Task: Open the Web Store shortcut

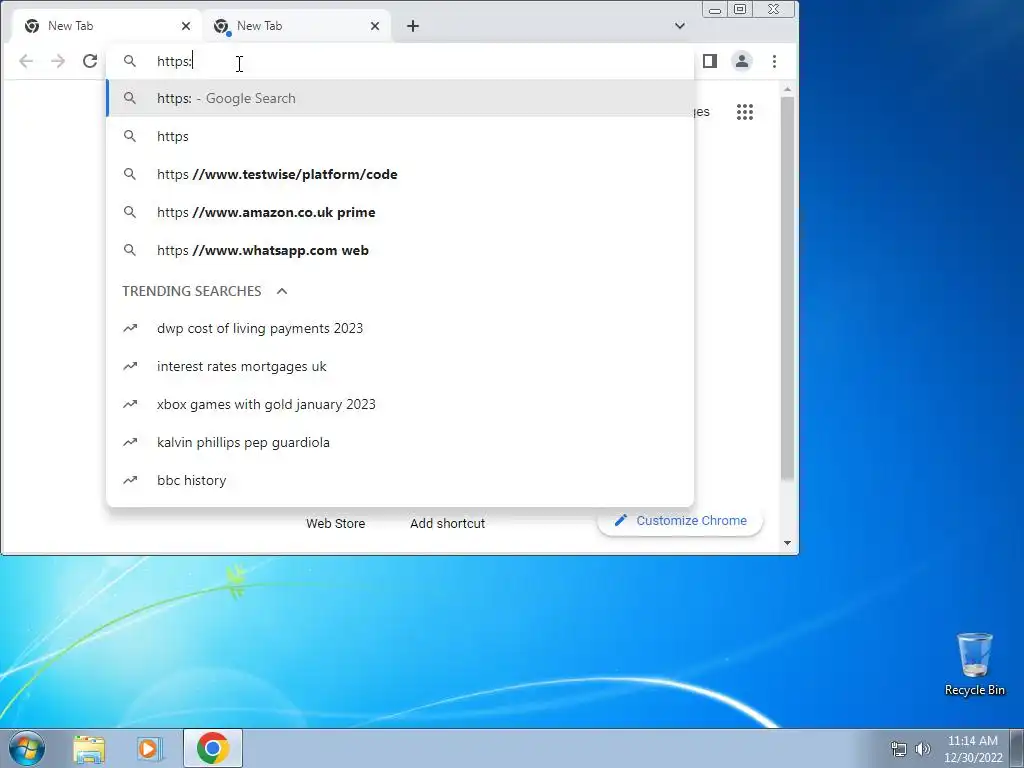Action: tap(336, 524)
